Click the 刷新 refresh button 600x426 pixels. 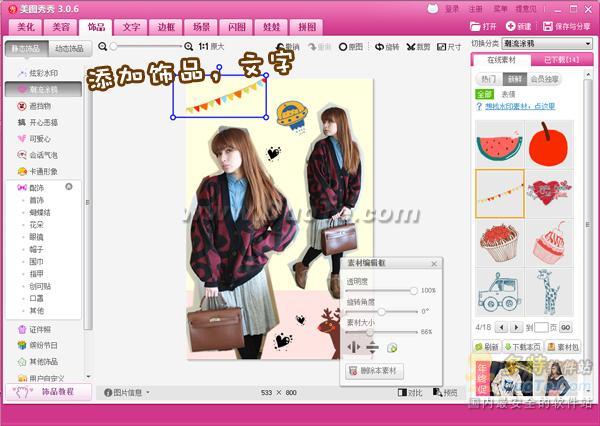coord(487,347)
